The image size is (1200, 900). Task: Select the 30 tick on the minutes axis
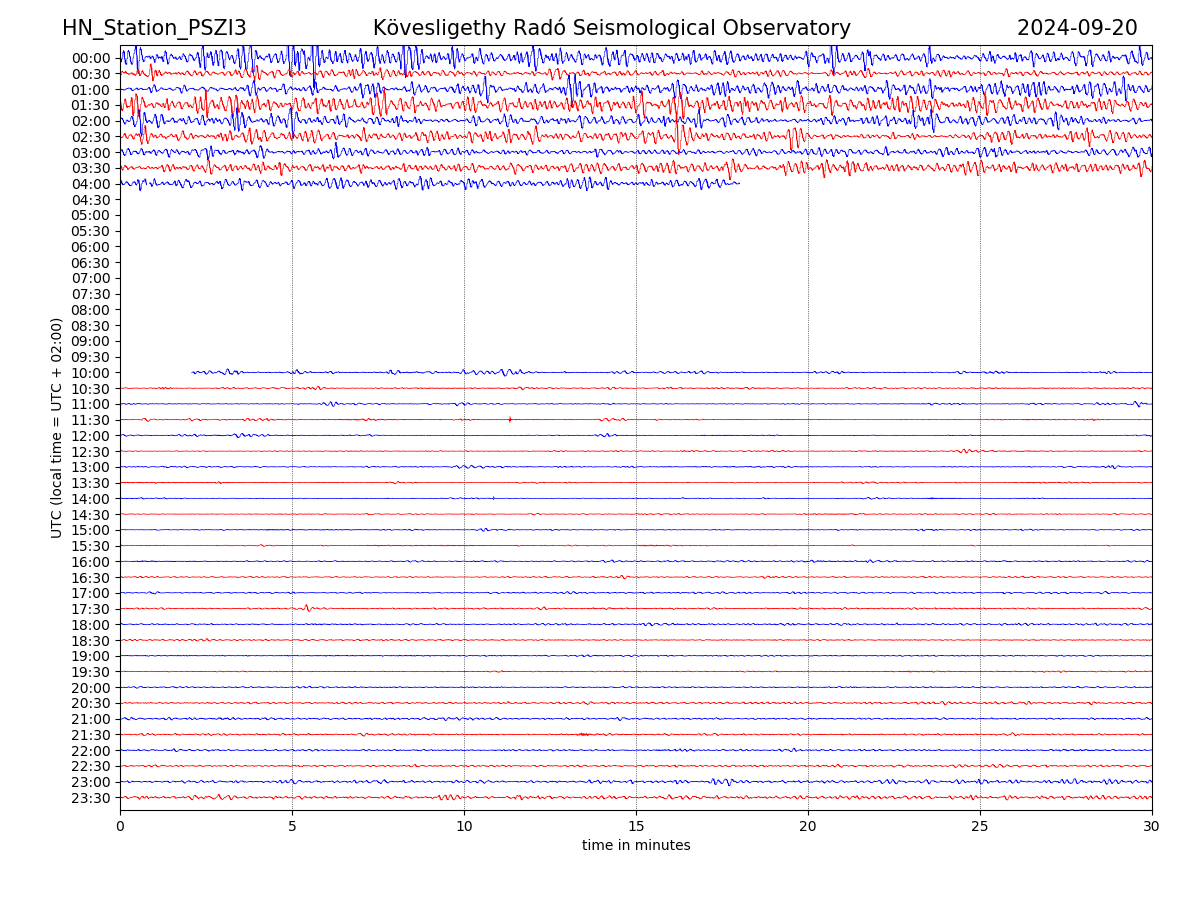coord(1152,826)
